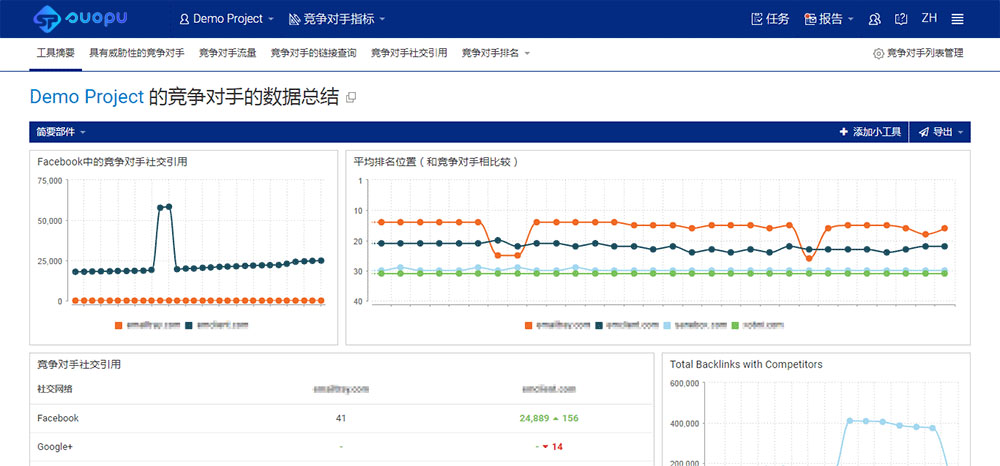Switch language via the ZH button
This screenshot has width=1000, height=466.
pyautogui.click(x=929, y=18)
